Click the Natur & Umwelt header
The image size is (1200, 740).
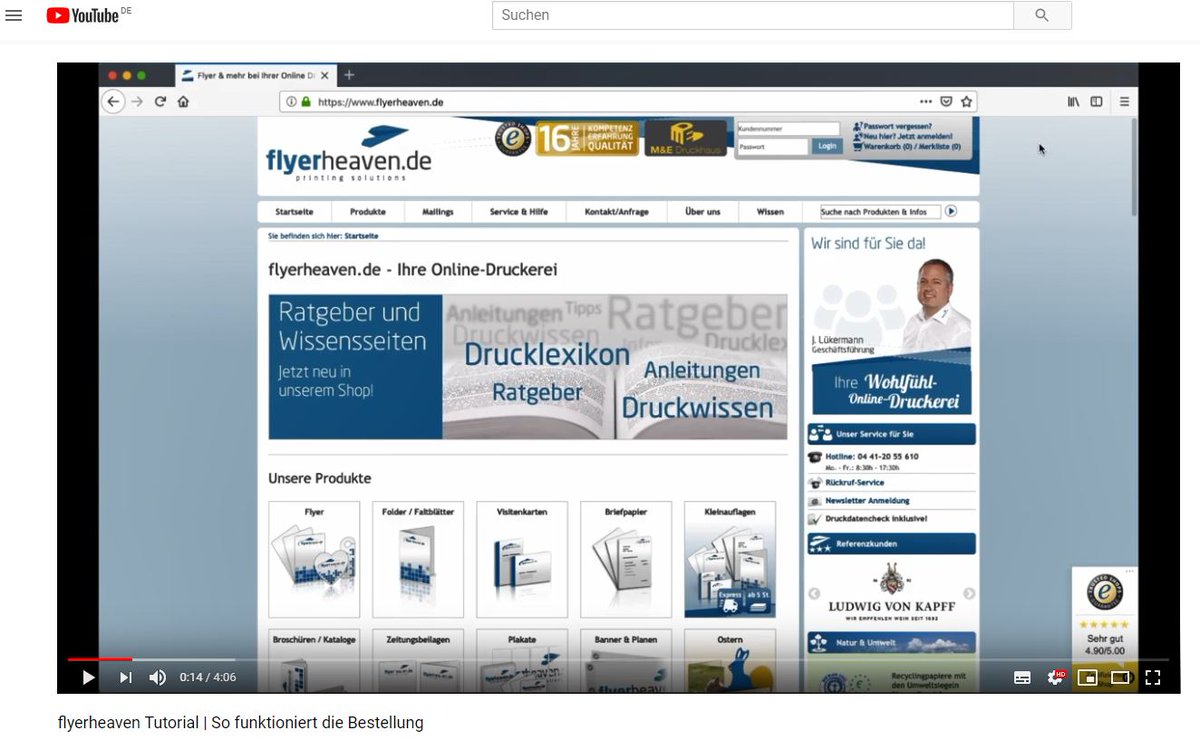tap(892, 642)
